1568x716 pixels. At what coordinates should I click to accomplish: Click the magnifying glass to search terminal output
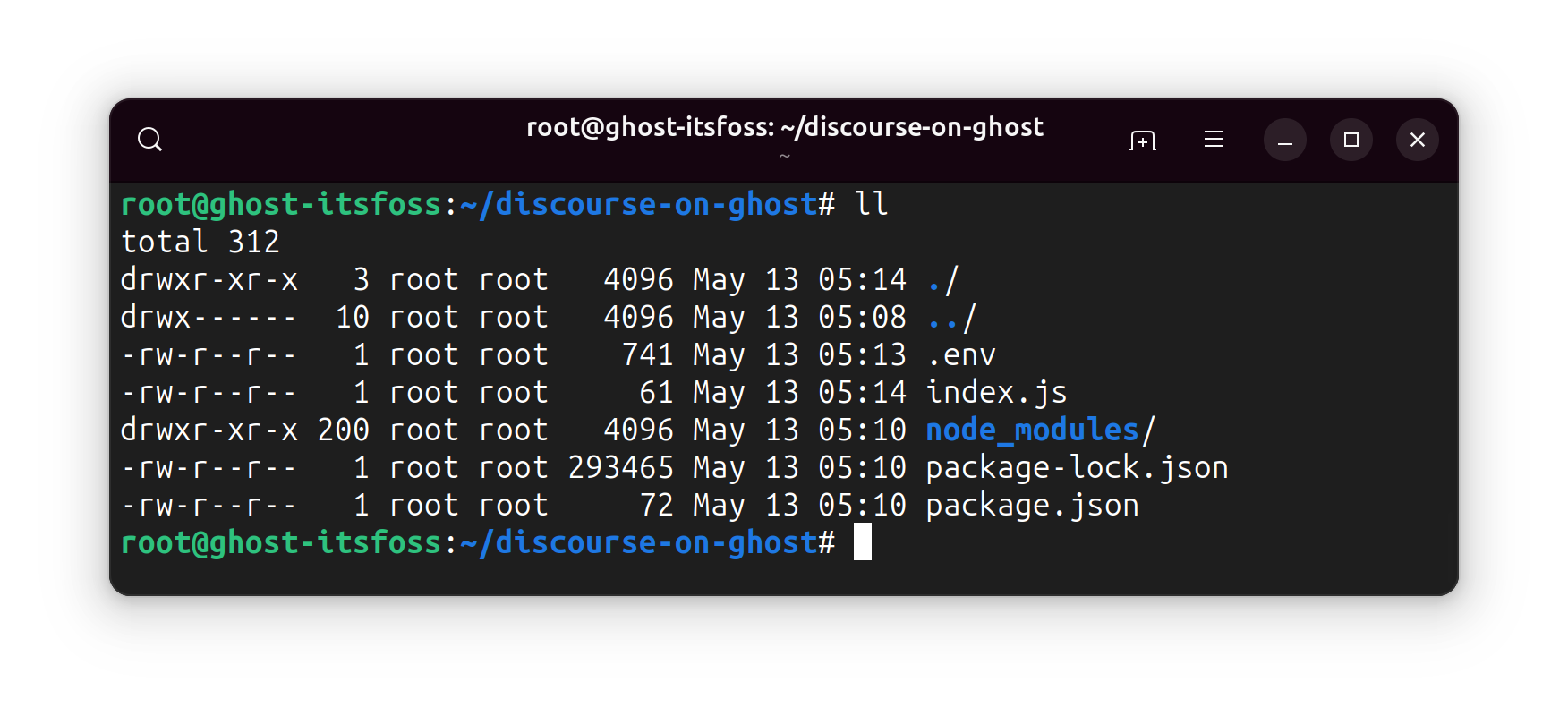pos(149,139)
